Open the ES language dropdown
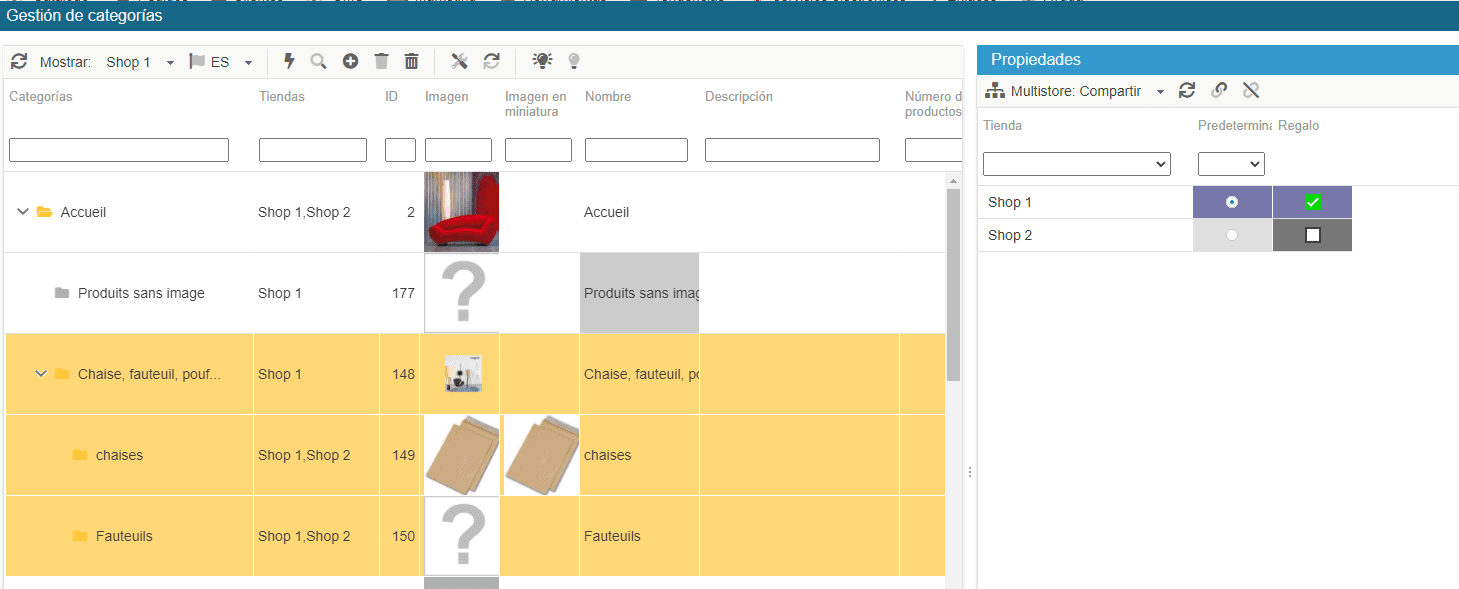This screenshot has width=1459, height=589. tap(222, 62)
